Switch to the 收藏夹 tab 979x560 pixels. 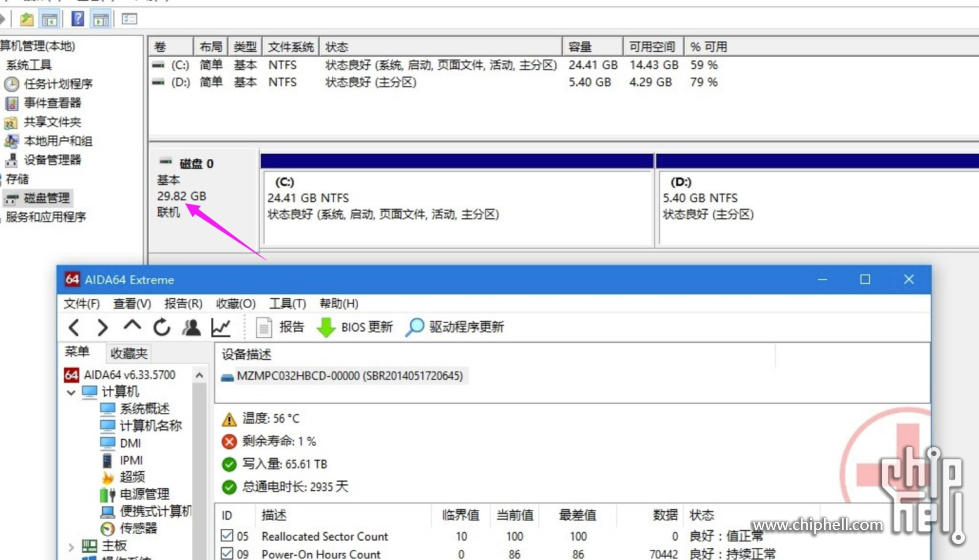(x=129, y=353)
